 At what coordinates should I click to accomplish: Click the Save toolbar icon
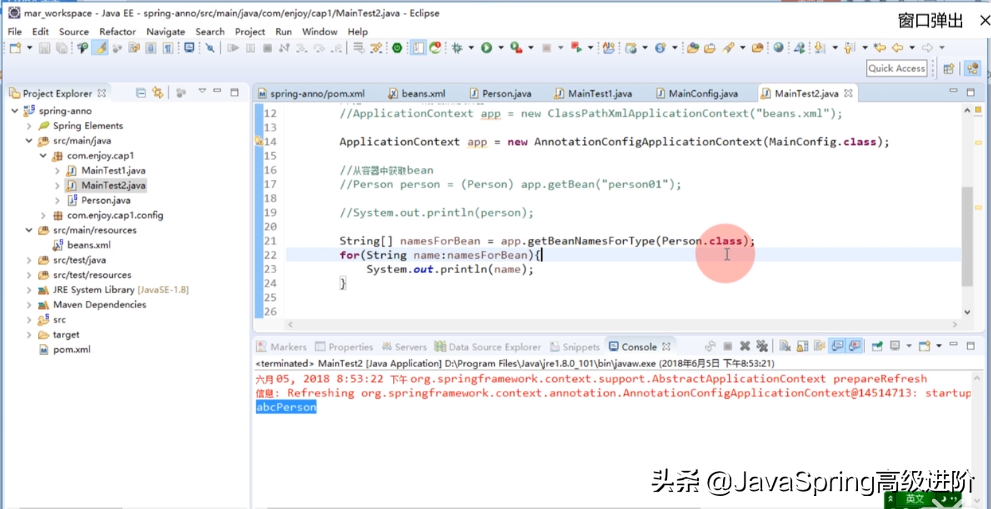coord(45,47)
